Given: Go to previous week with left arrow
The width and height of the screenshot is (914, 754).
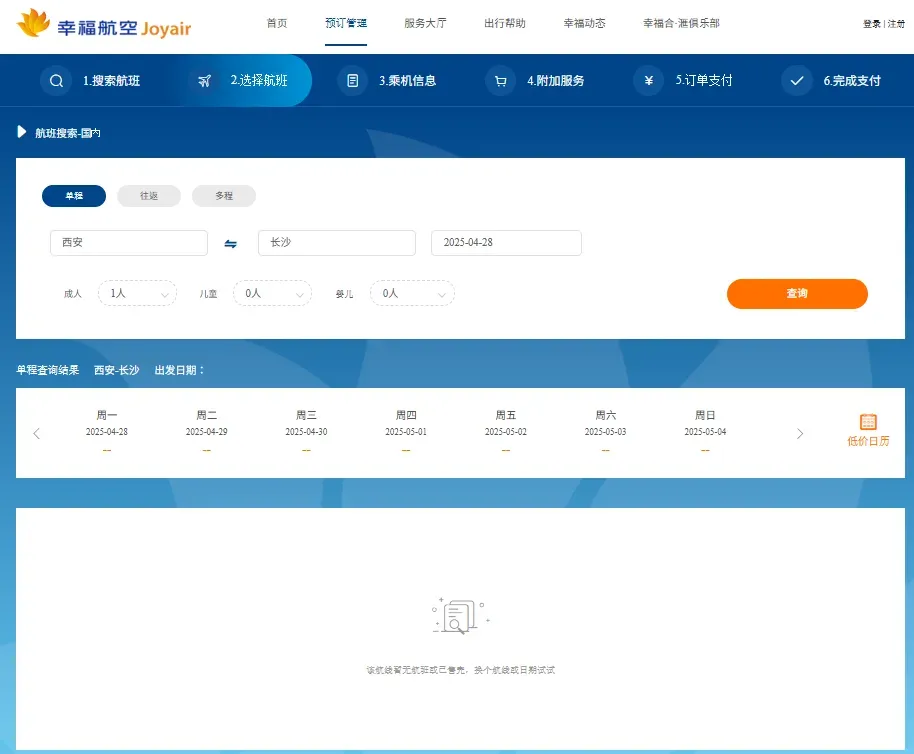Looking at the screenshot, I should [x=37, y=434].
